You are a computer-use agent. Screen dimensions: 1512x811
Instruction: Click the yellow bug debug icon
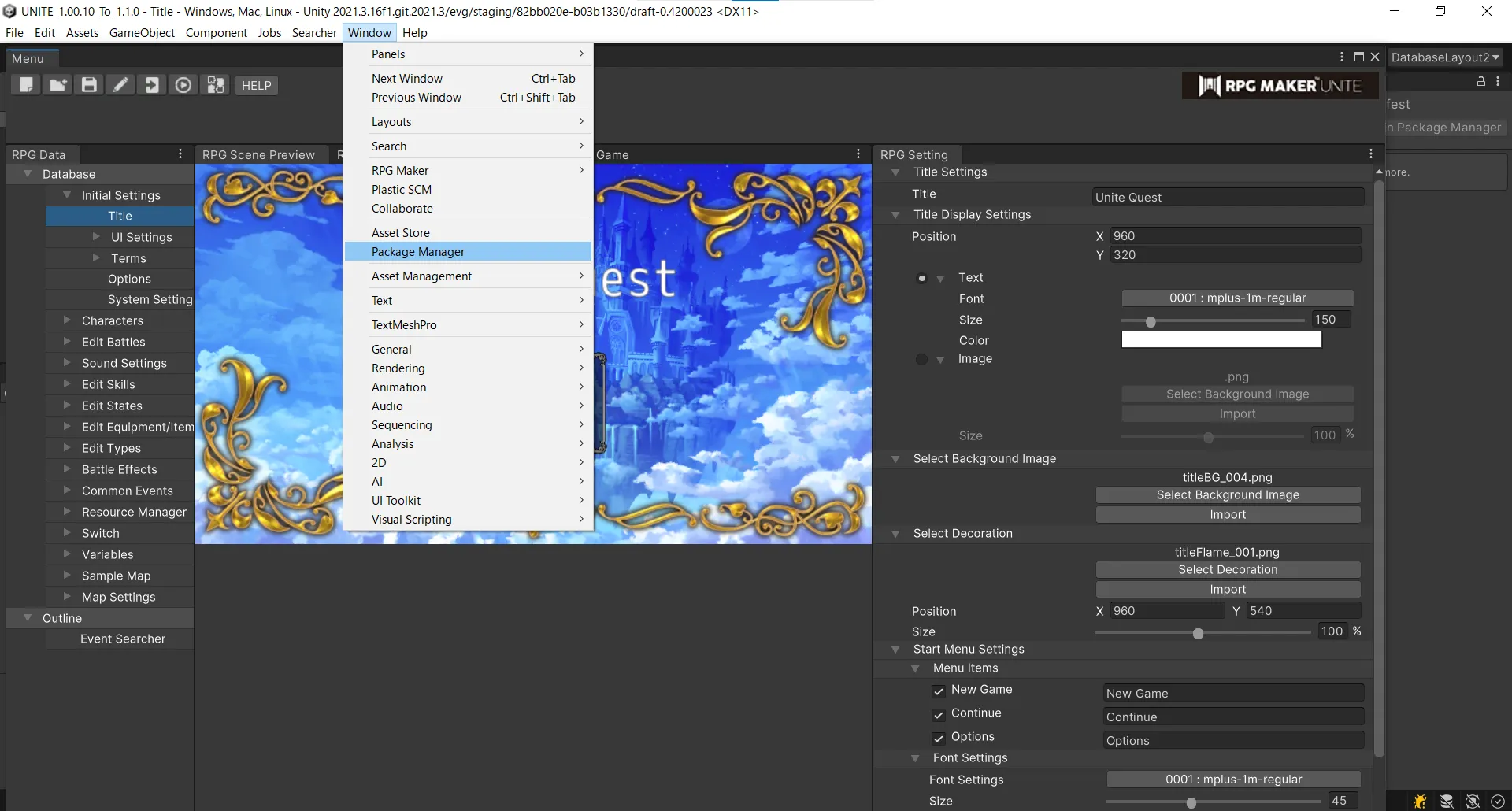coord(1420,801)
